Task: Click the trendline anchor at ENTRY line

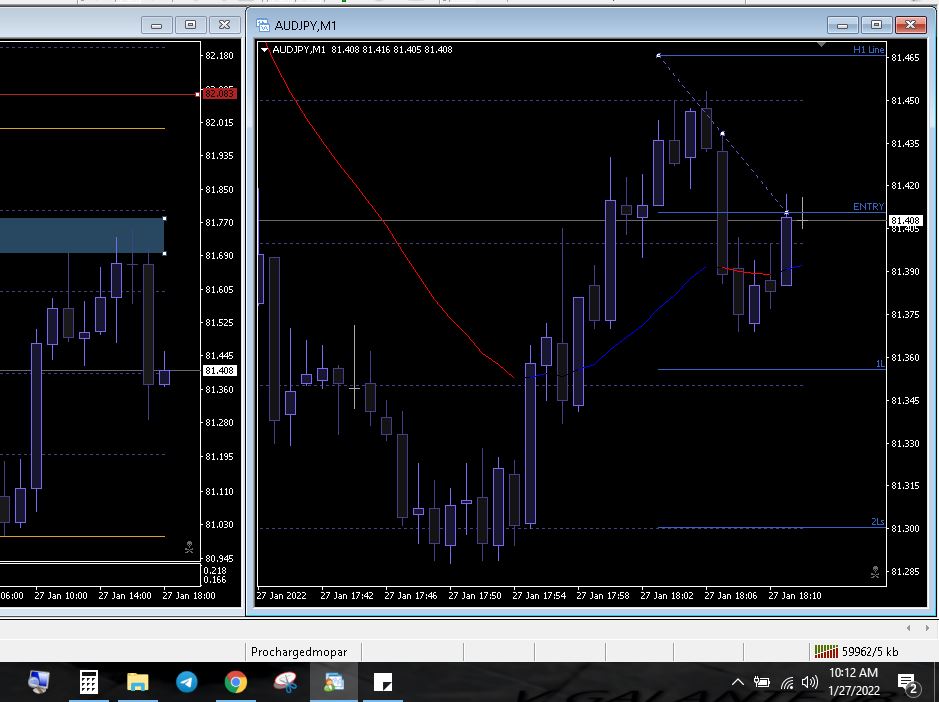Action: click(x=786, y=213)
